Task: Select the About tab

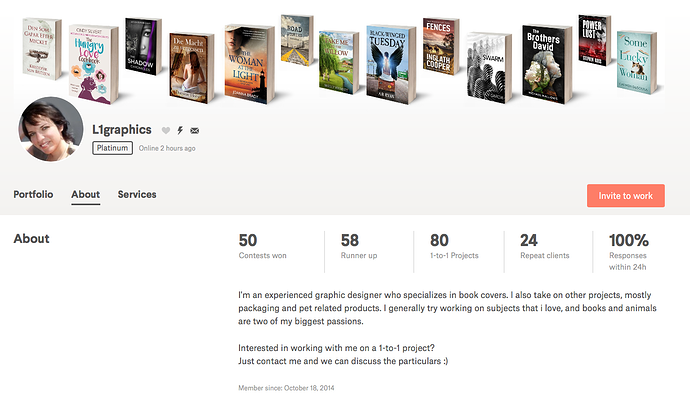Action: pos(85,195)
